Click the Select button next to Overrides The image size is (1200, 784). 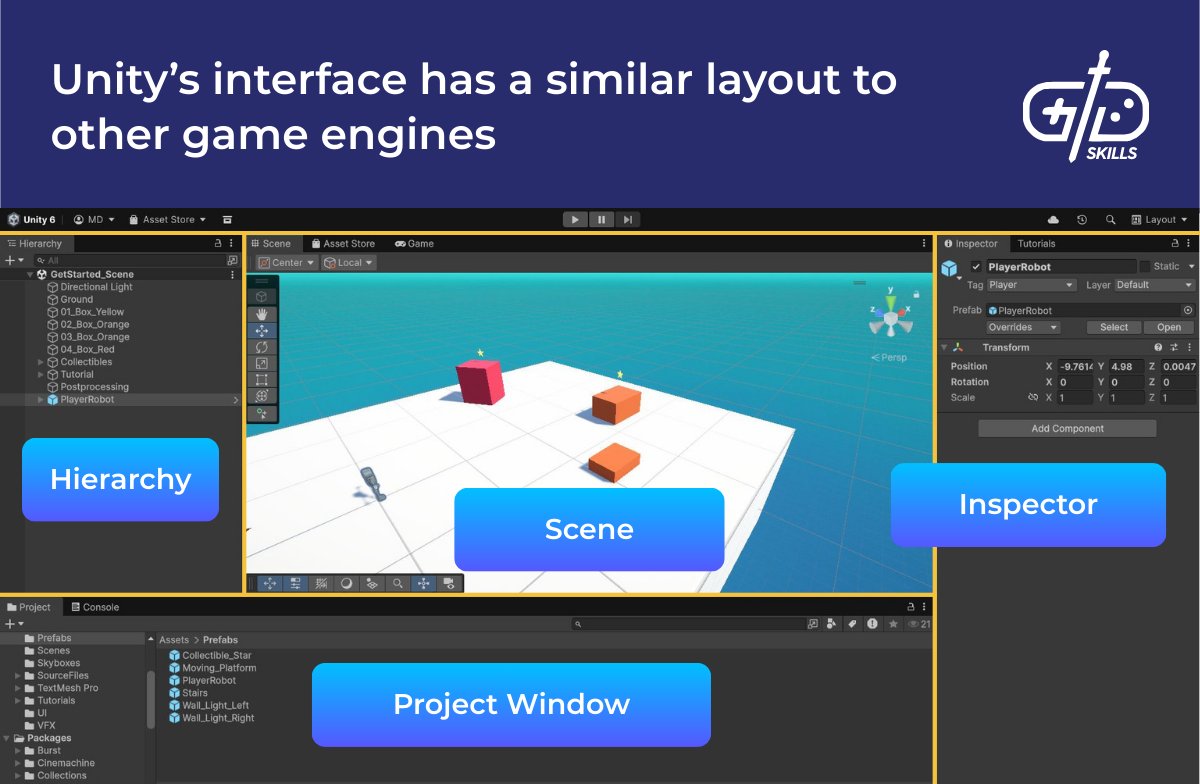(1113, 327)
